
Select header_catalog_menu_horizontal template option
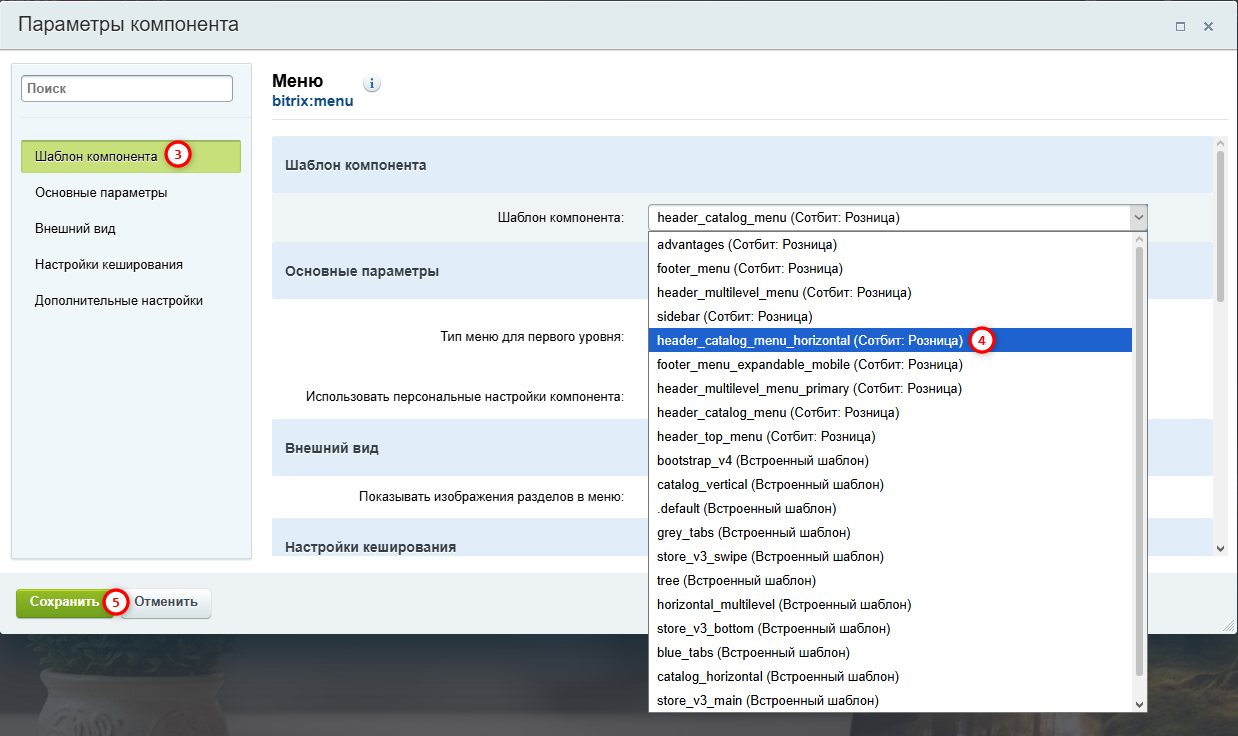(x=890, y=340)
